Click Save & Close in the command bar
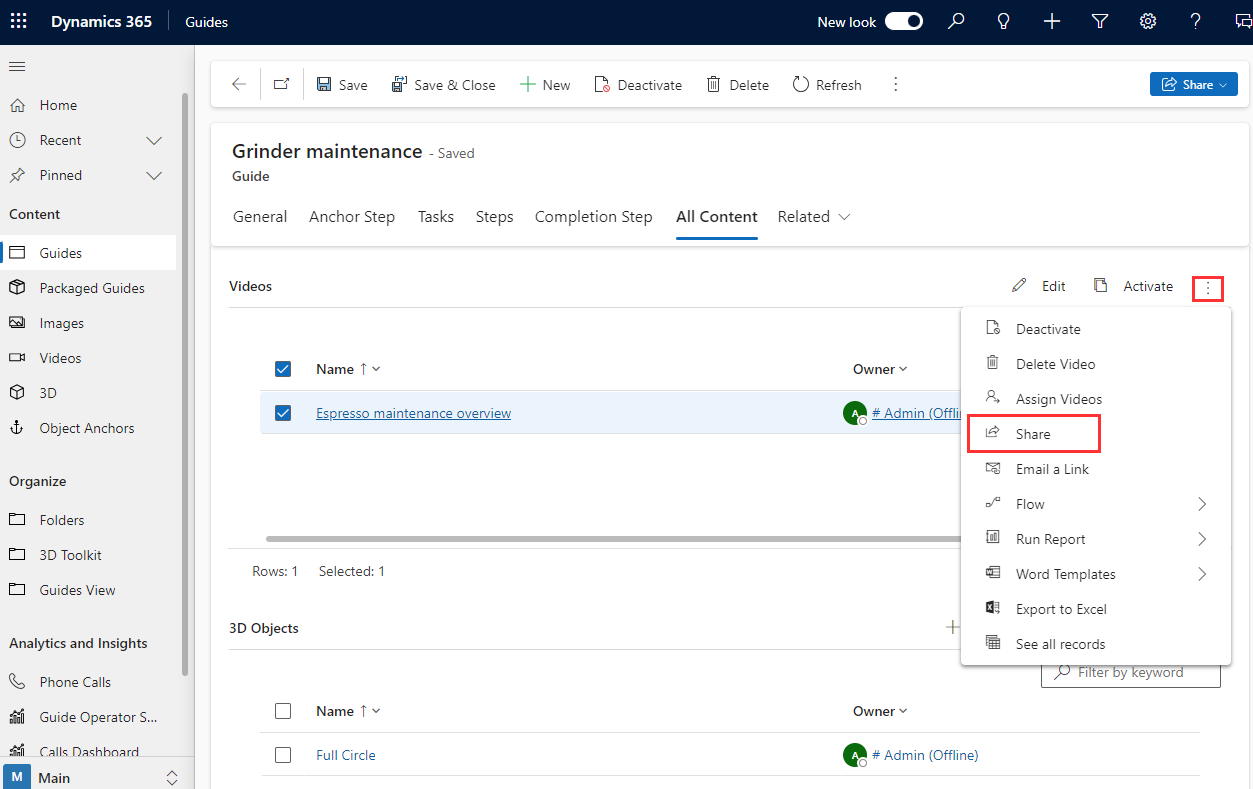This screenshot has height=789, width=1253. click(x=444, y=84)
